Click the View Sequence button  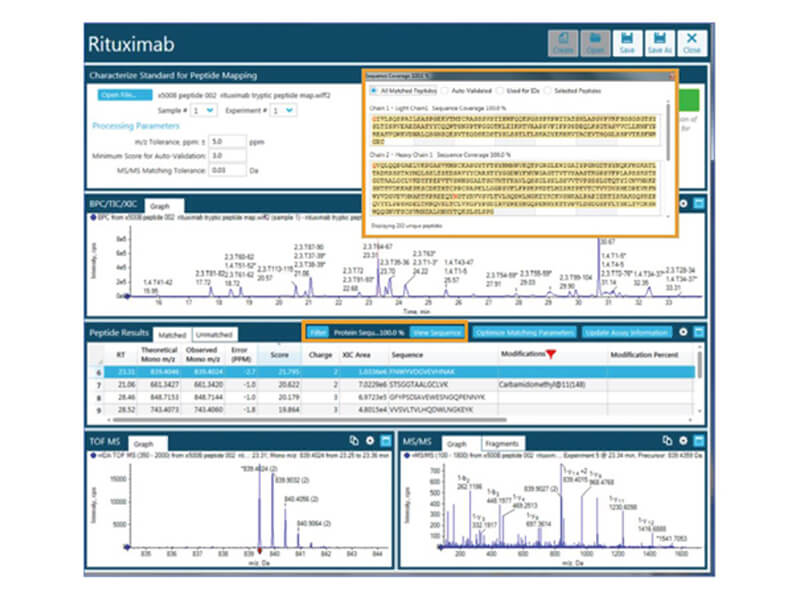[x=436, y=331]
